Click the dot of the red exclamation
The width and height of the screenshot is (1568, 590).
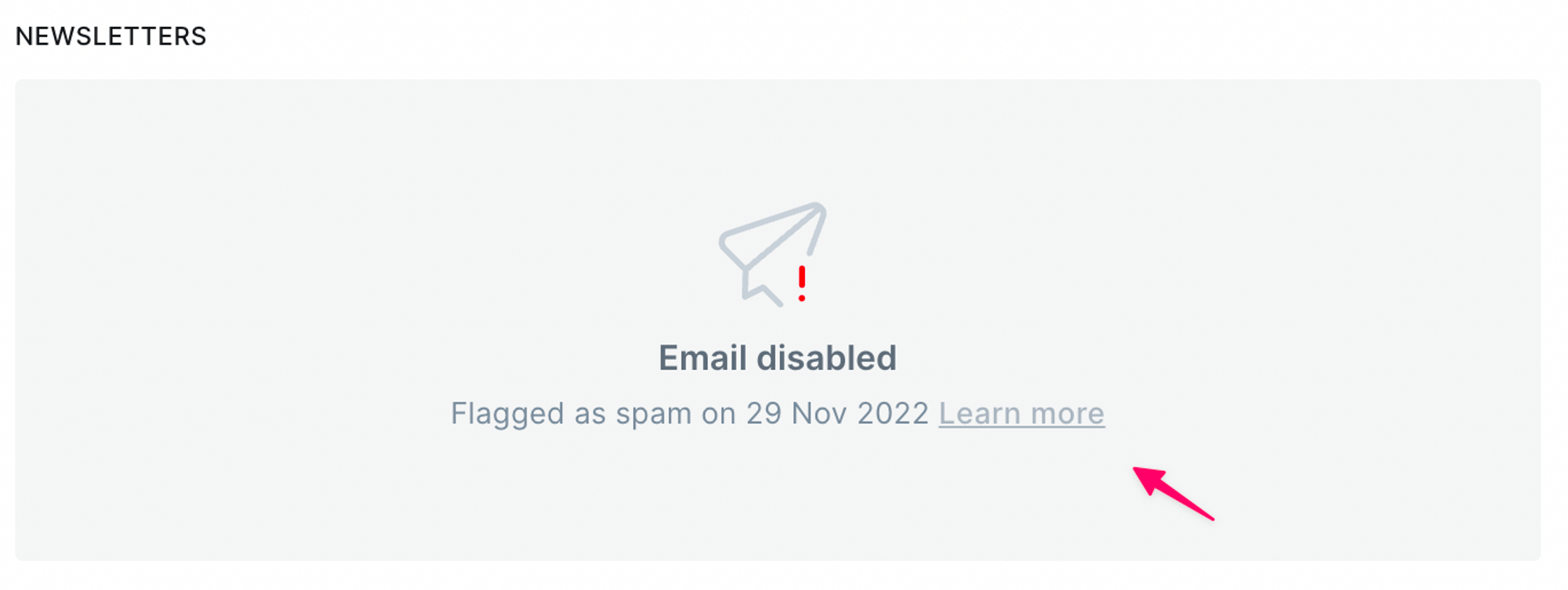tap(801, 298)
